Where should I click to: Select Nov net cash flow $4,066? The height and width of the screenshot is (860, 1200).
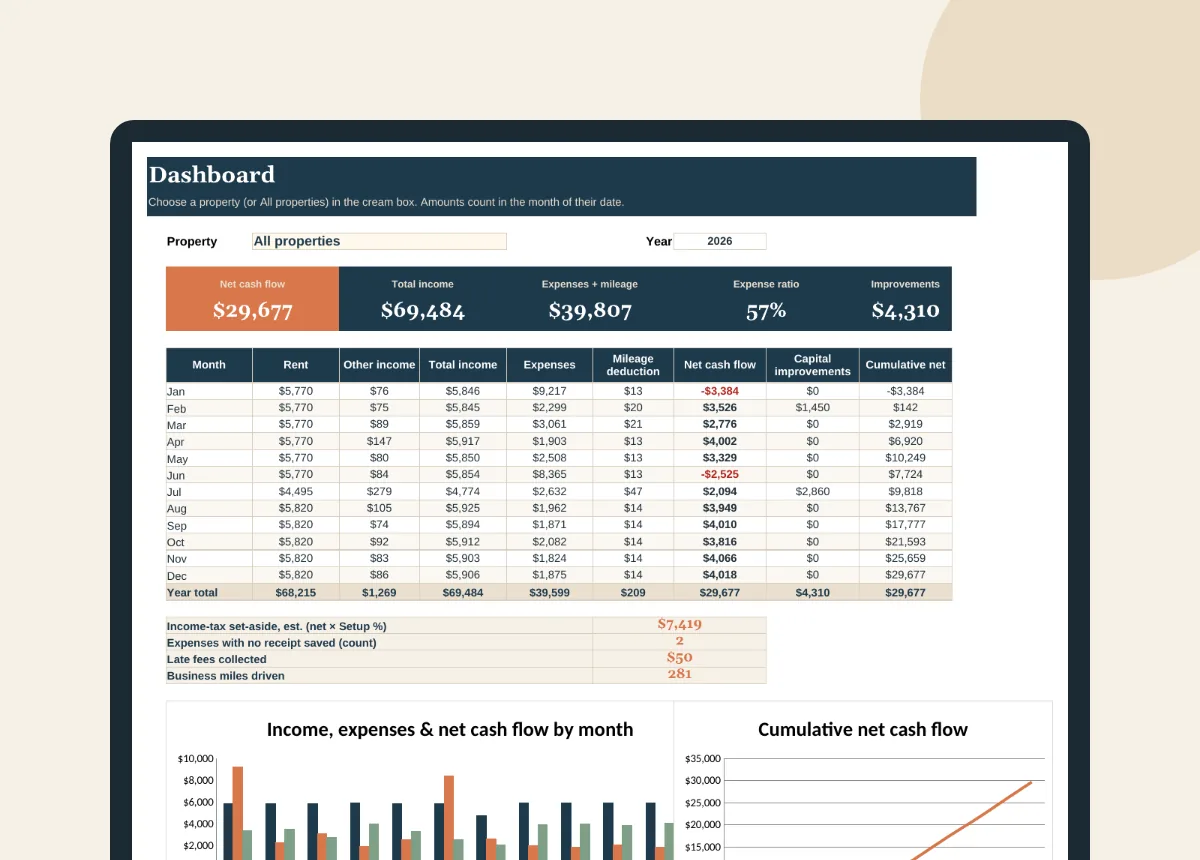point(720,558)
